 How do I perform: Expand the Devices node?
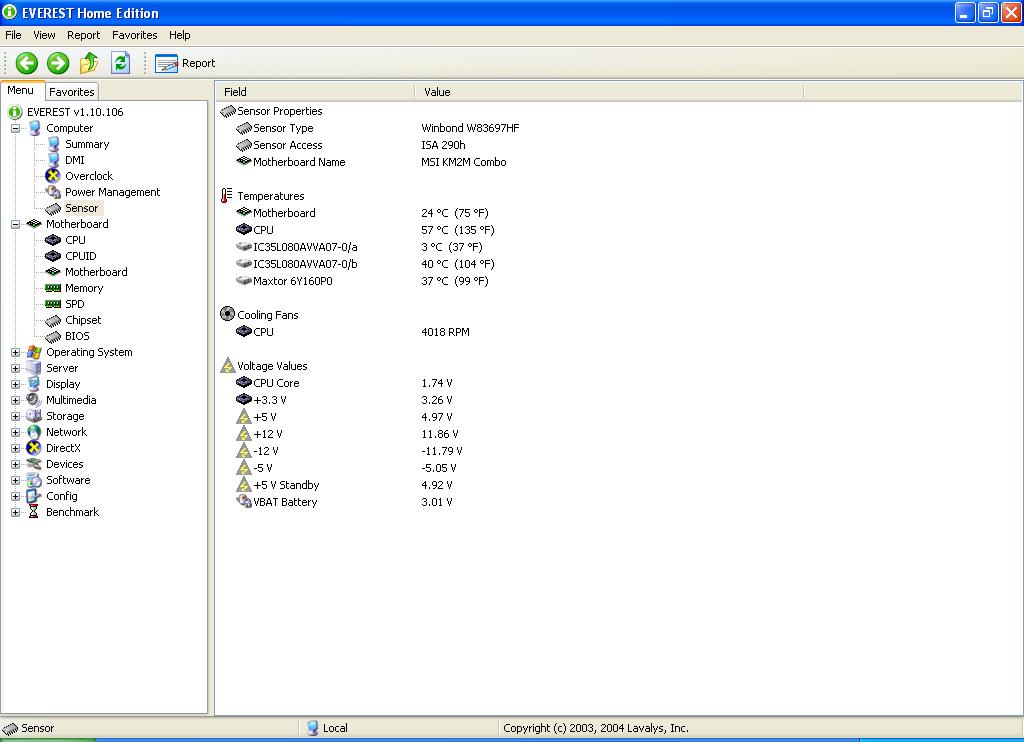[15, 464]
